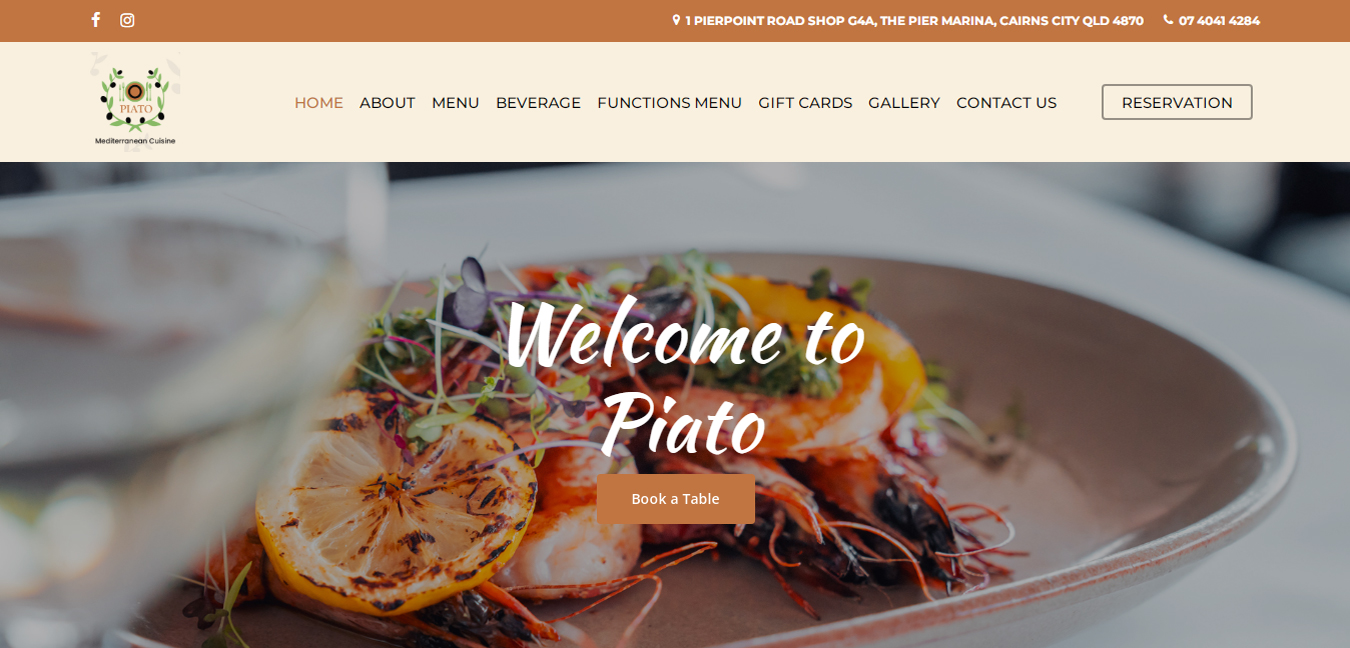This screenshot has height=648, width=1350.
Task: Select MENU in the navigation bar
Action: click(x=456, y=103)
